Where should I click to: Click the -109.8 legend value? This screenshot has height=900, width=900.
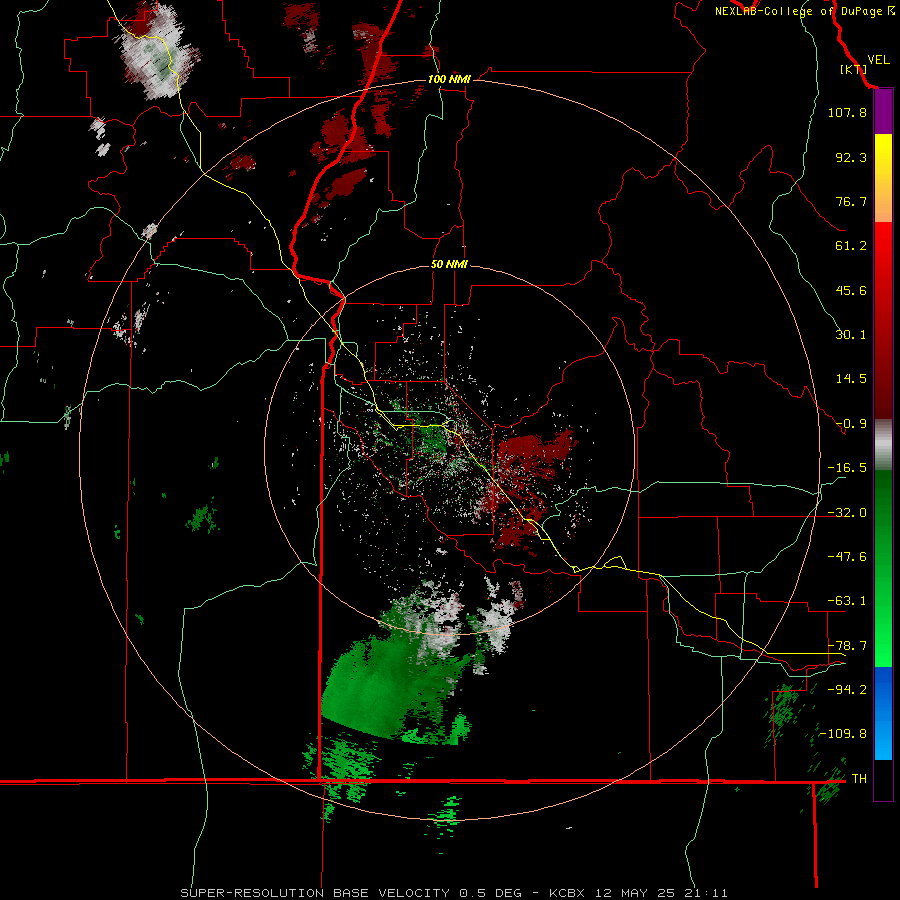coord(843,734)
